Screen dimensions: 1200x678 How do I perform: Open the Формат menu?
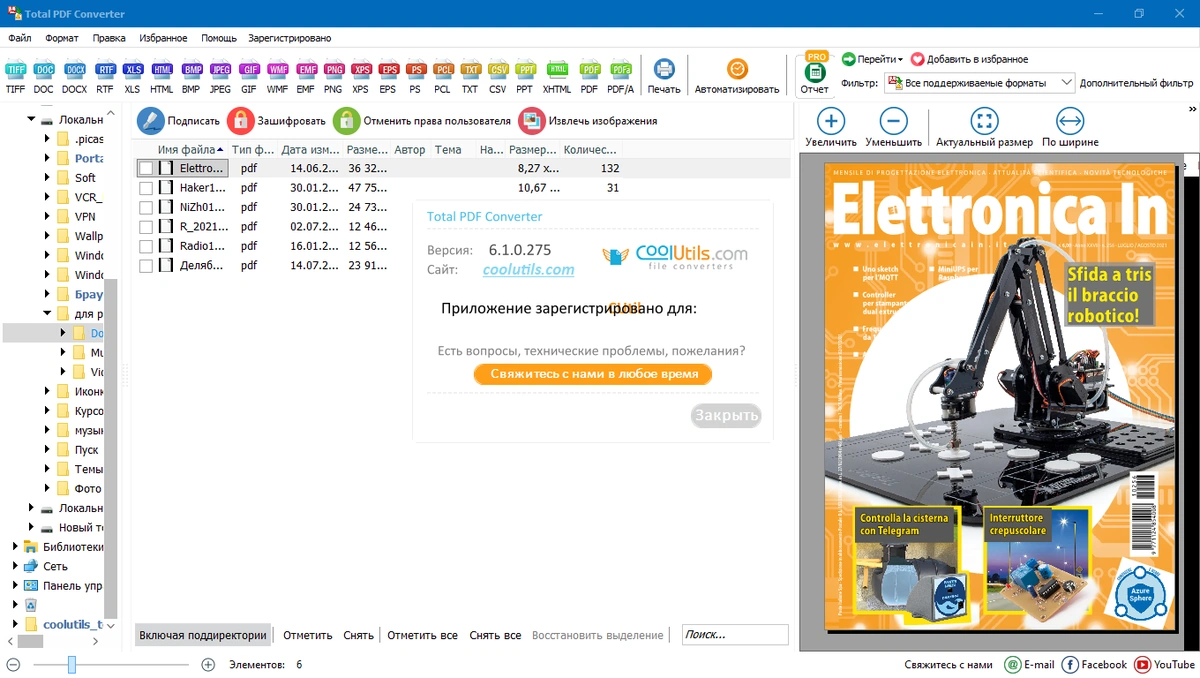pyautogui.click(x=62, y=38)
